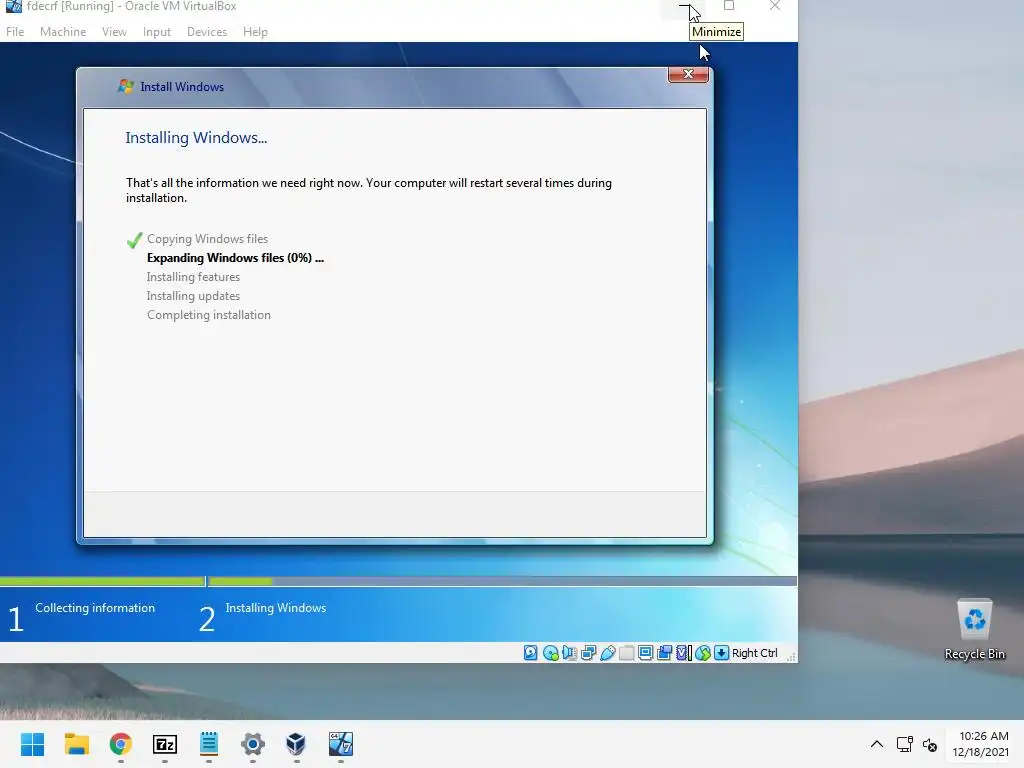The height and width of the screenshot is (768, 1024).
Task: Maximize the VirtualBox VM window
Action: (x=729, y=7)
